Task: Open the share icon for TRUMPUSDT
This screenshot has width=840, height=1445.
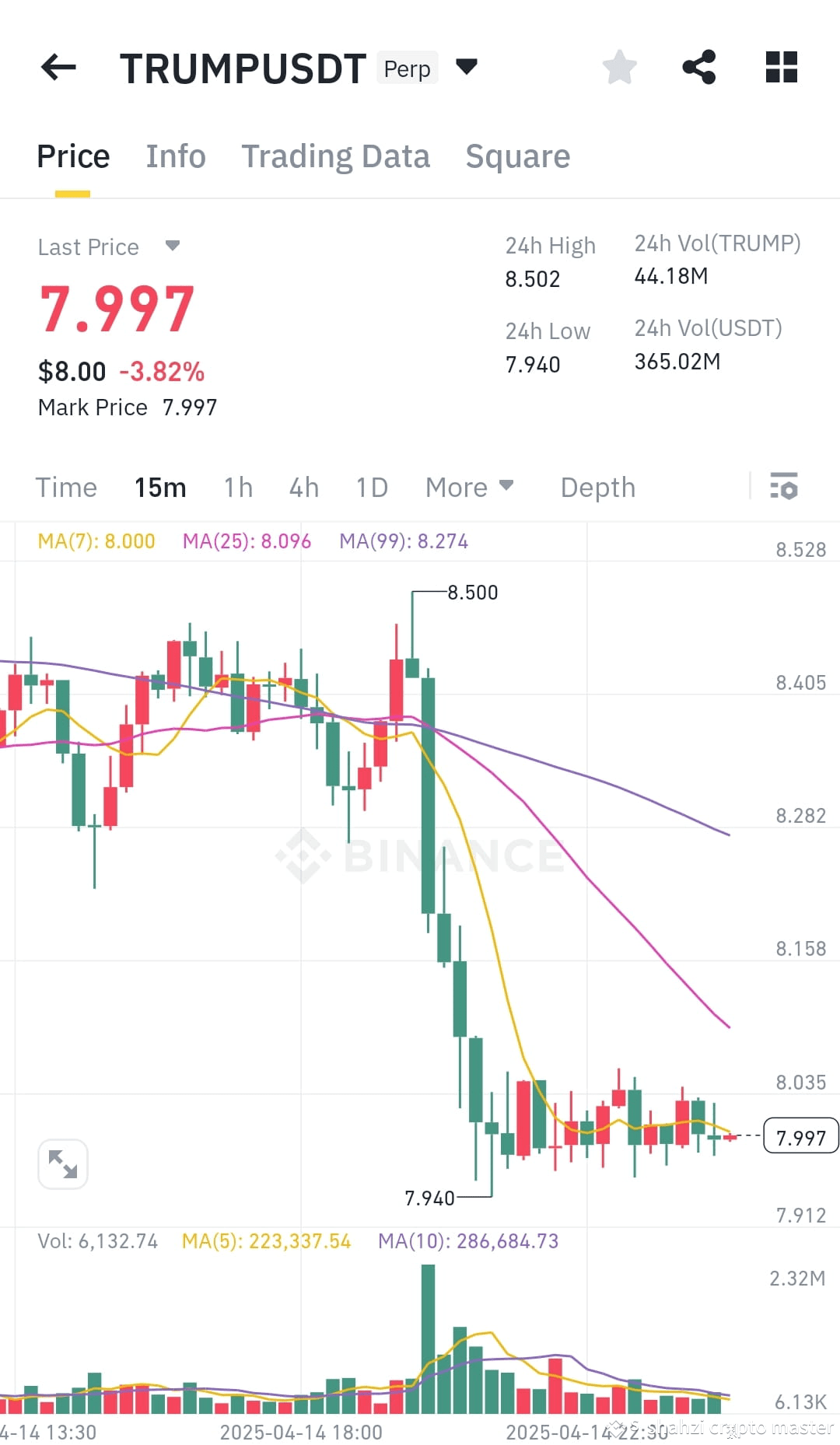Action: point(700,68)
